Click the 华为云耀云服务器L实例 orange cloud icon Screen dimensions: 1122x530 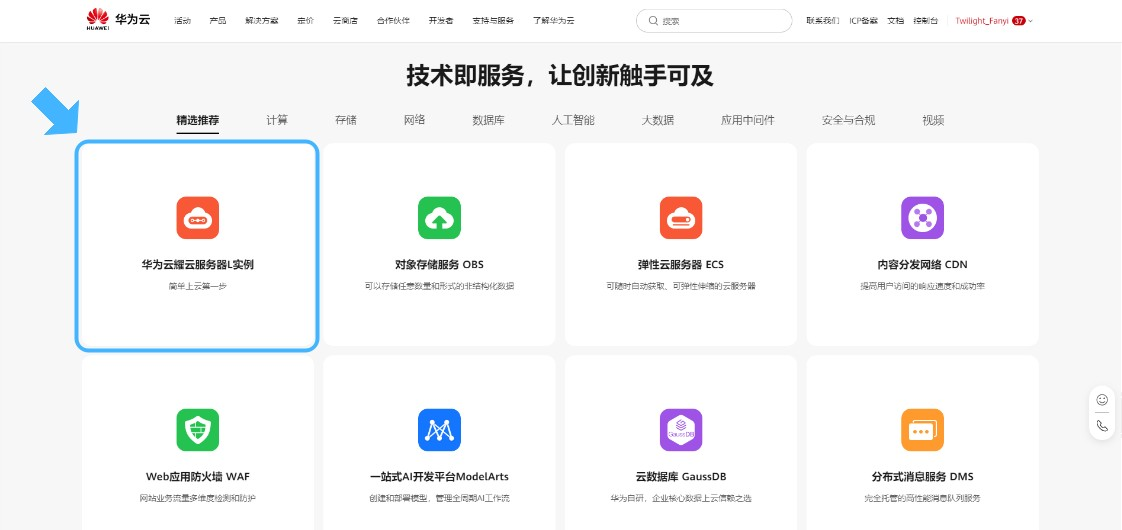(197, 217)
